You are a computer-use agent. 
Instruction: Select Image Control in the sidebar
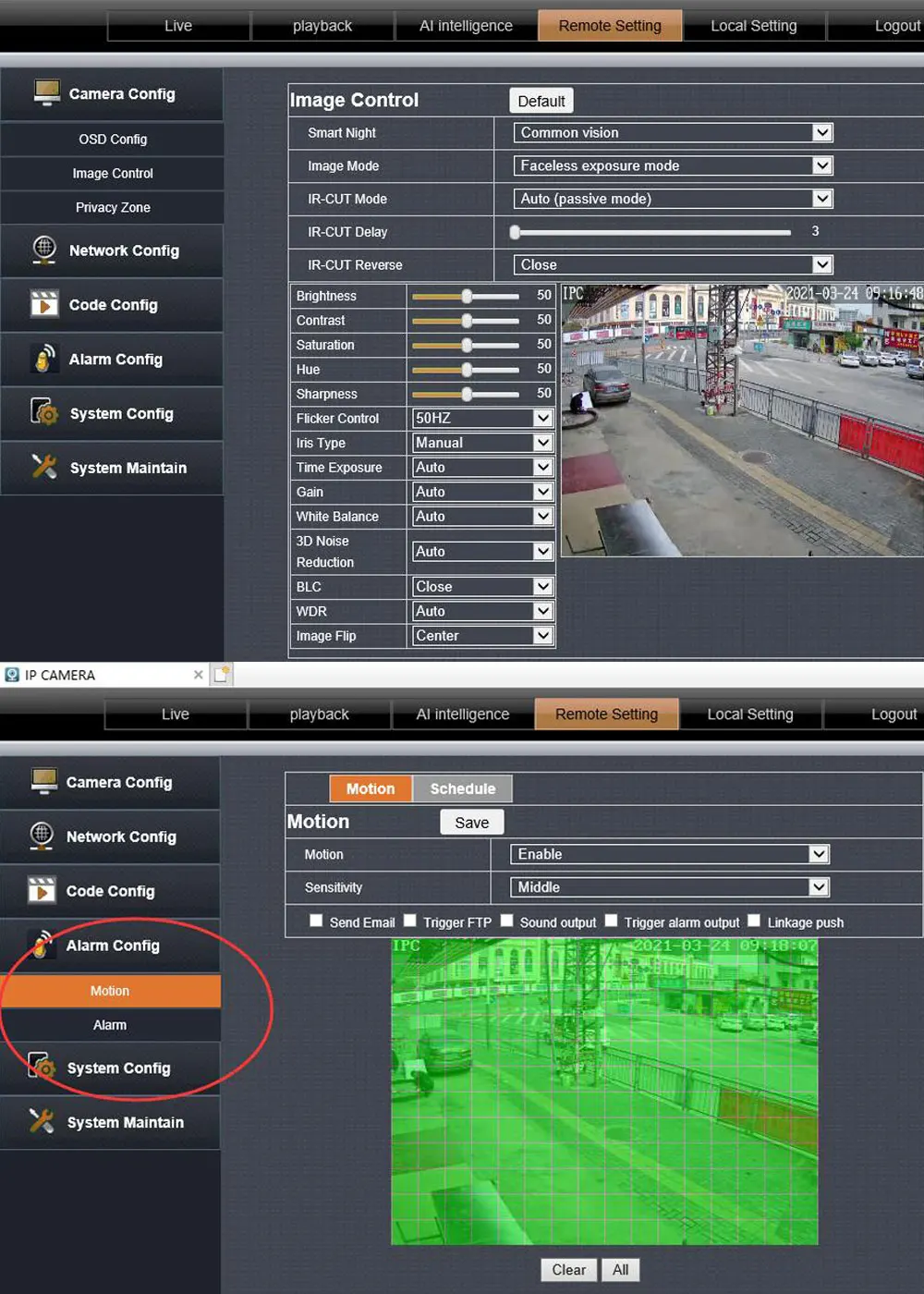pos(113,173)
